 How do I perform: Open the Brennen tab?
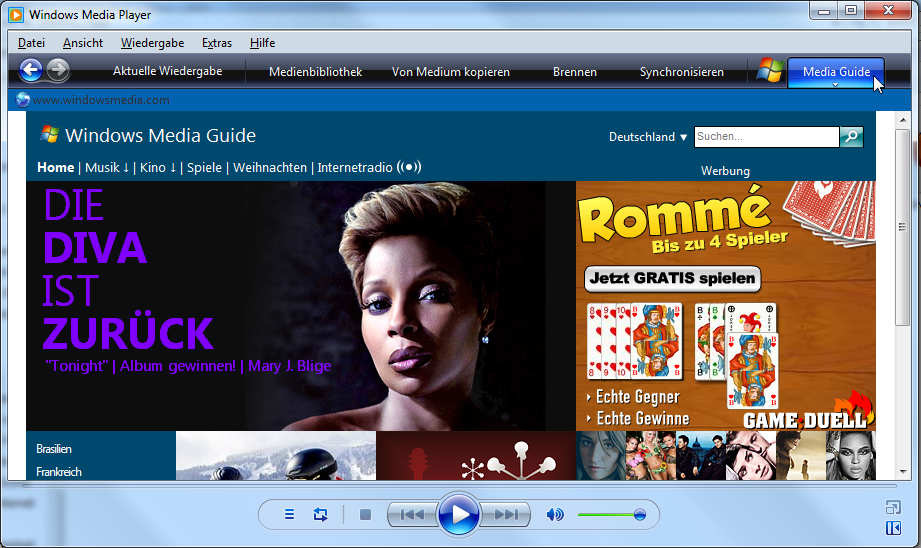point(574,72)
